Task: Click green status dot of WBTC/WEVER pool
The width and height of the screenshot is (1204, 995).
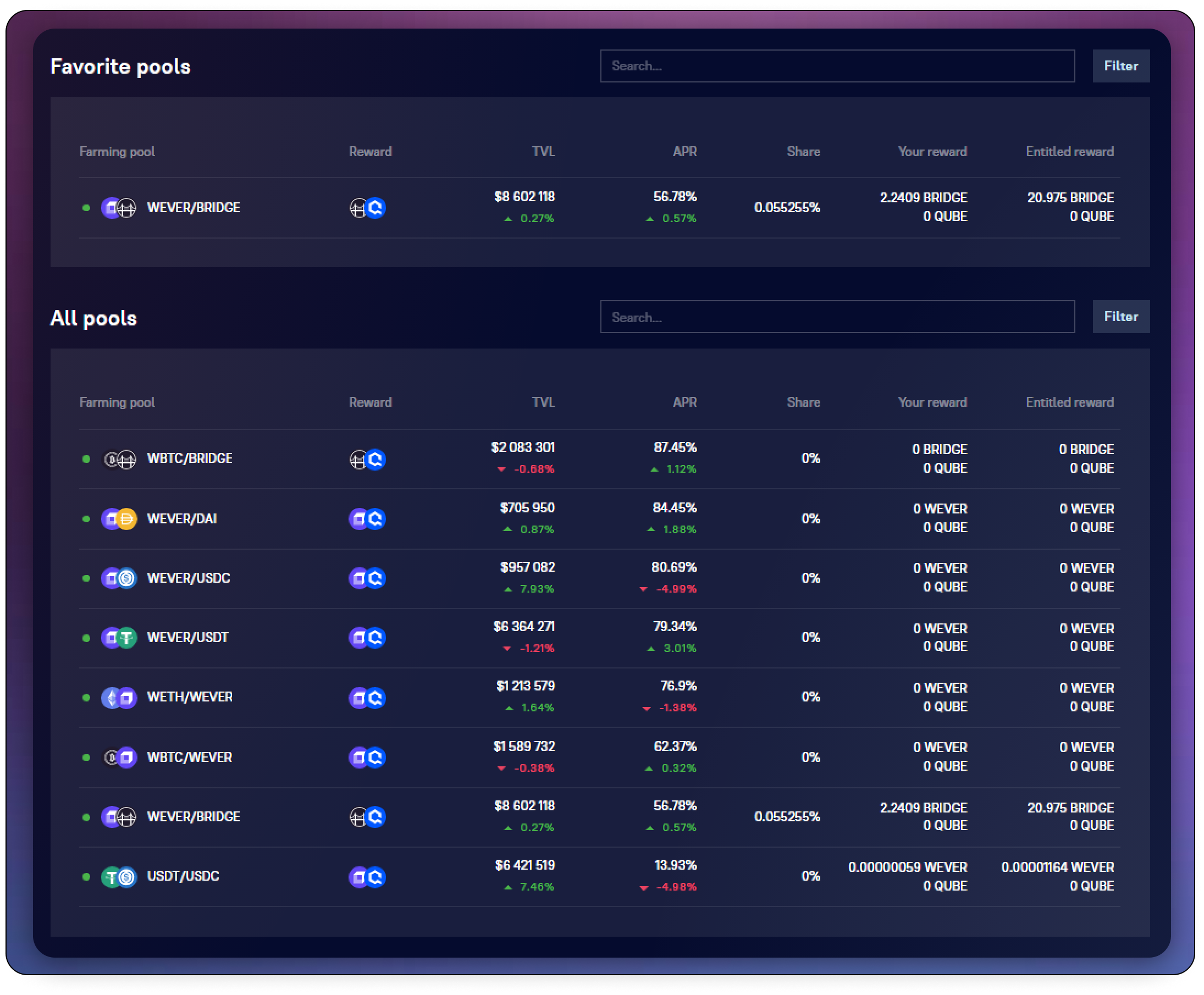Action: (x=86, y=758)
